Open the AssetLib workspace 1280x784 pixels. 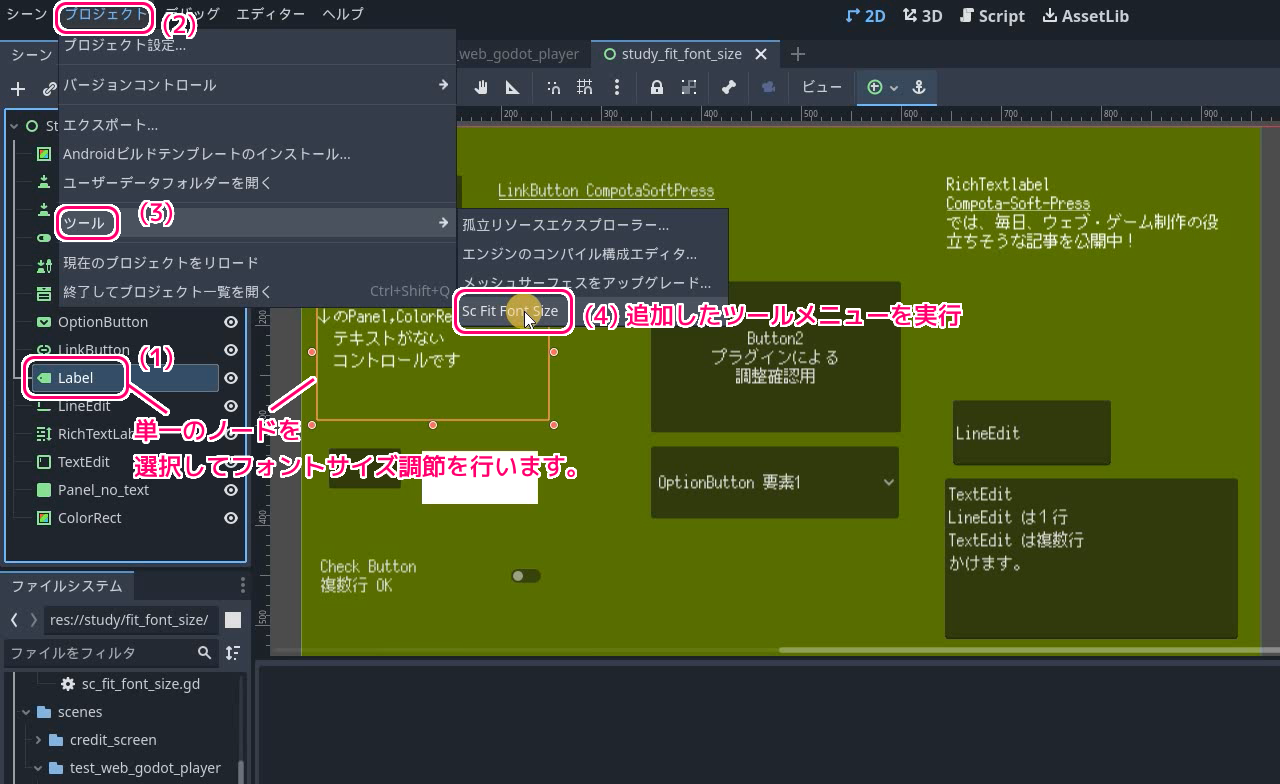coord(1086,16)
